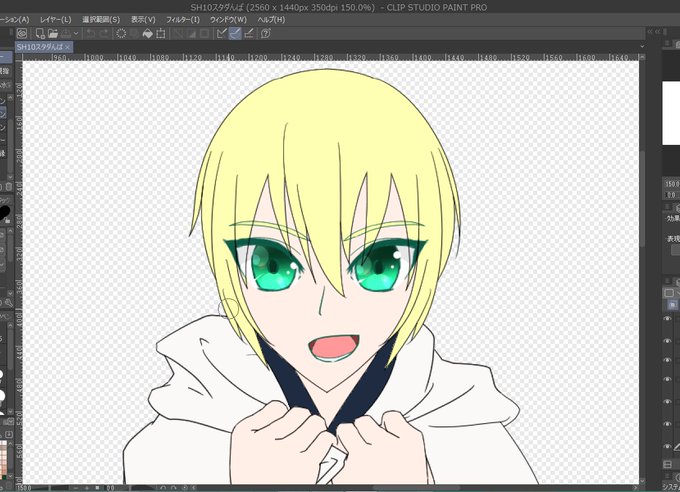Click the Scale/Rotate transform icon
This screenshot has height=492, width=680.
coord(160,33)
